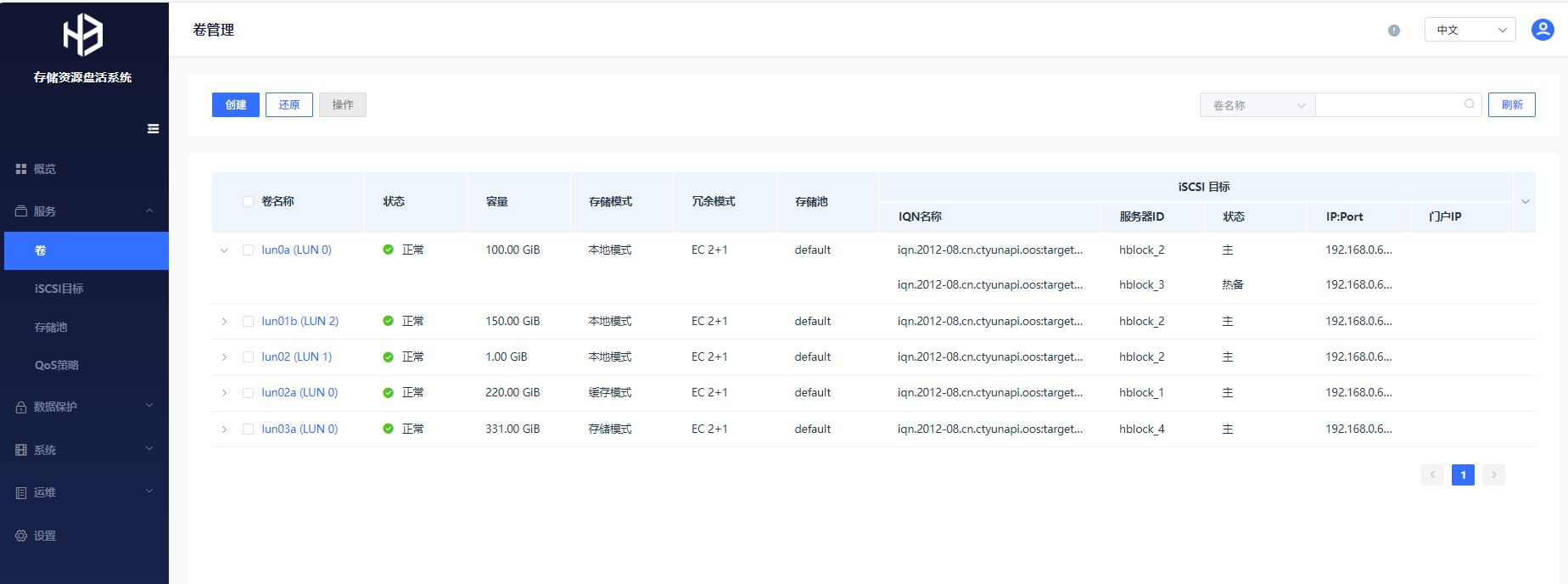Click the search magnifier icon
The height and width of the screenshot is (584, 1568).
1469,104
